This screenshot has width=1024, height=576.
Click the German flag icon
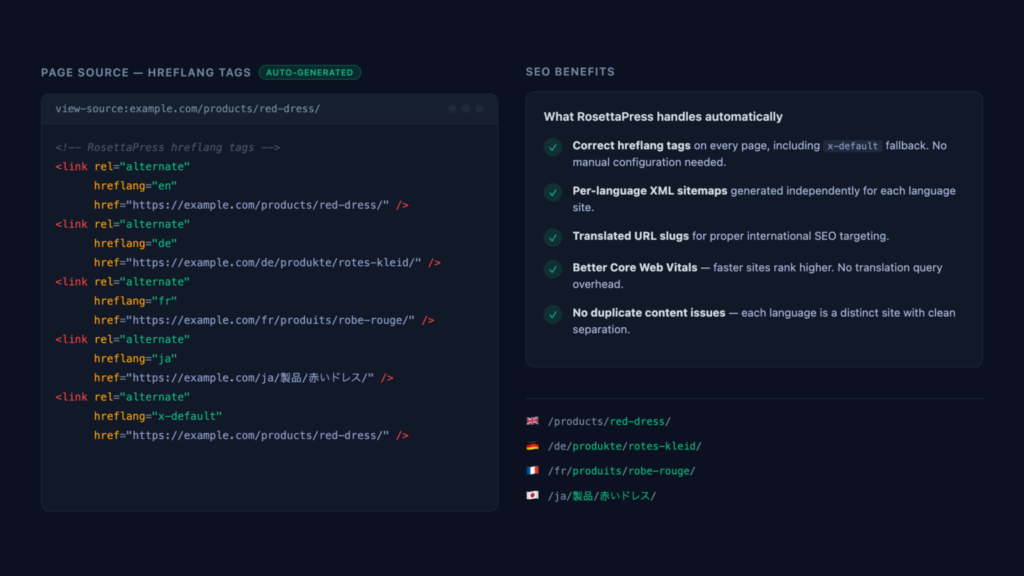pyautogui.click(x=532, y=446)
